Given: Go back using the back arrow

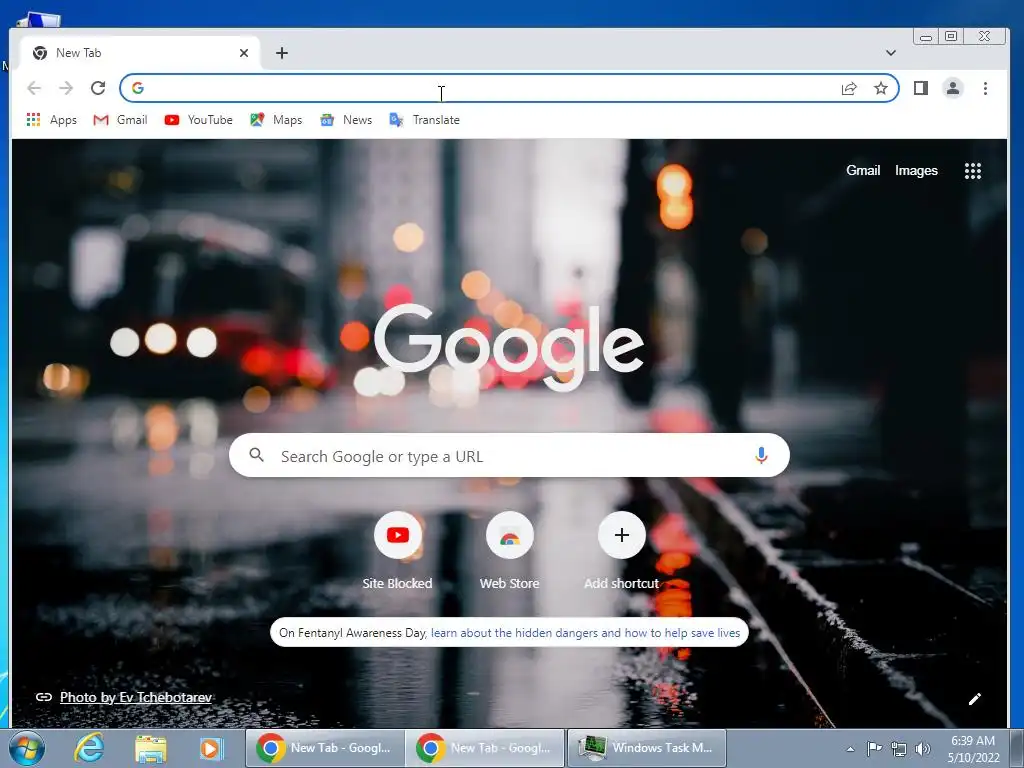Looking at the screenshot, I should pyautogui.click(x=34, y=88).
